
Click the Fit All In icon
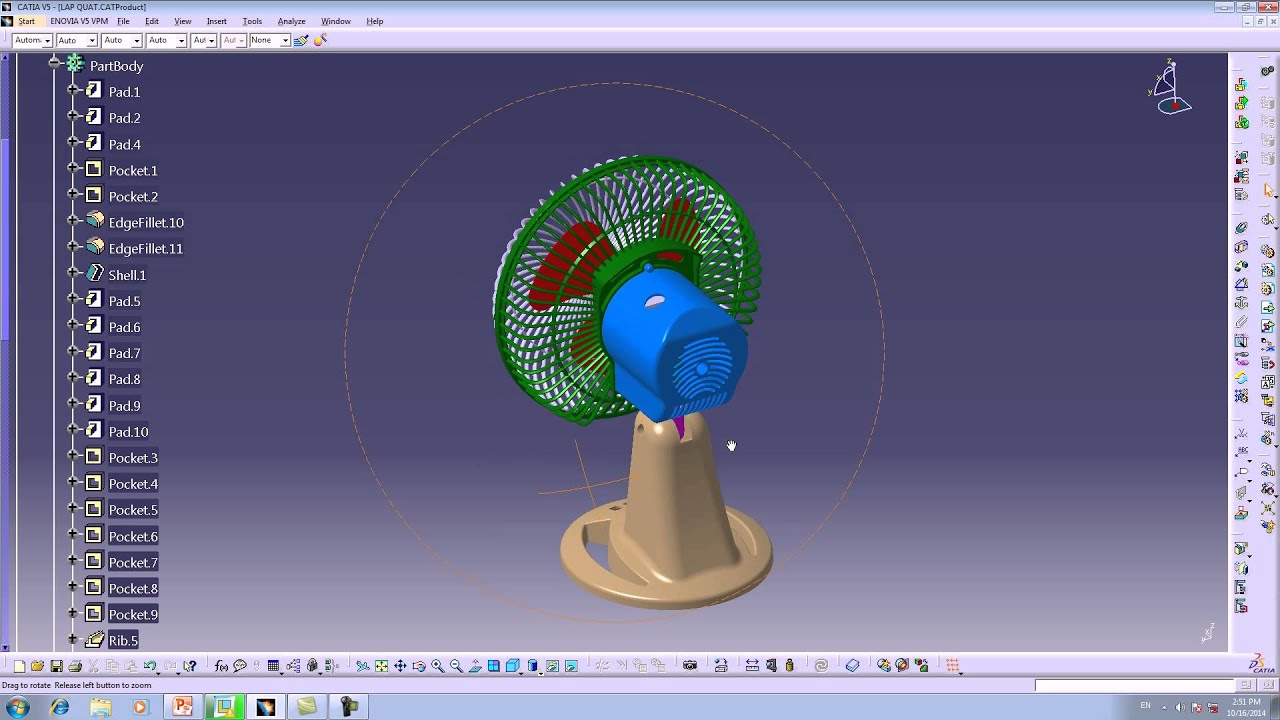click(x=381, y=666)
